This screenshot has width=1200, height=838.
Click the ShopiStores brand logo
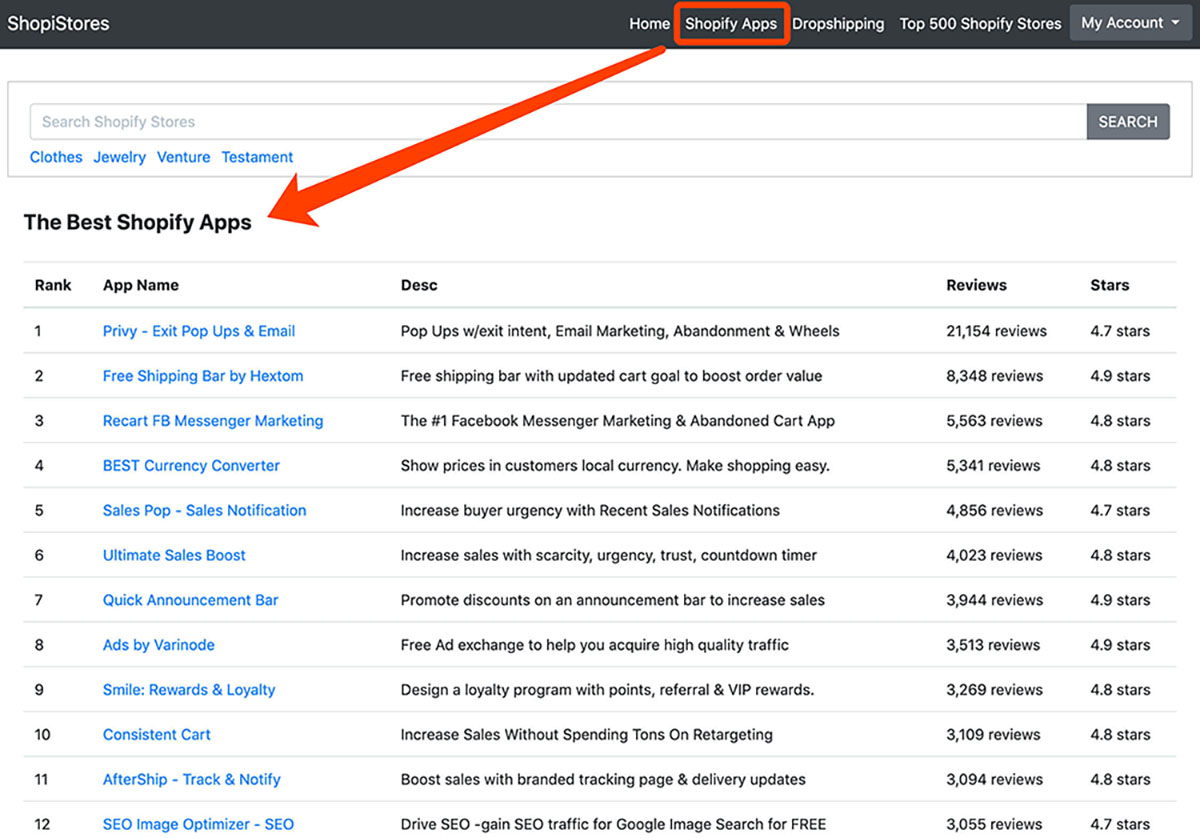coord(58,23)
